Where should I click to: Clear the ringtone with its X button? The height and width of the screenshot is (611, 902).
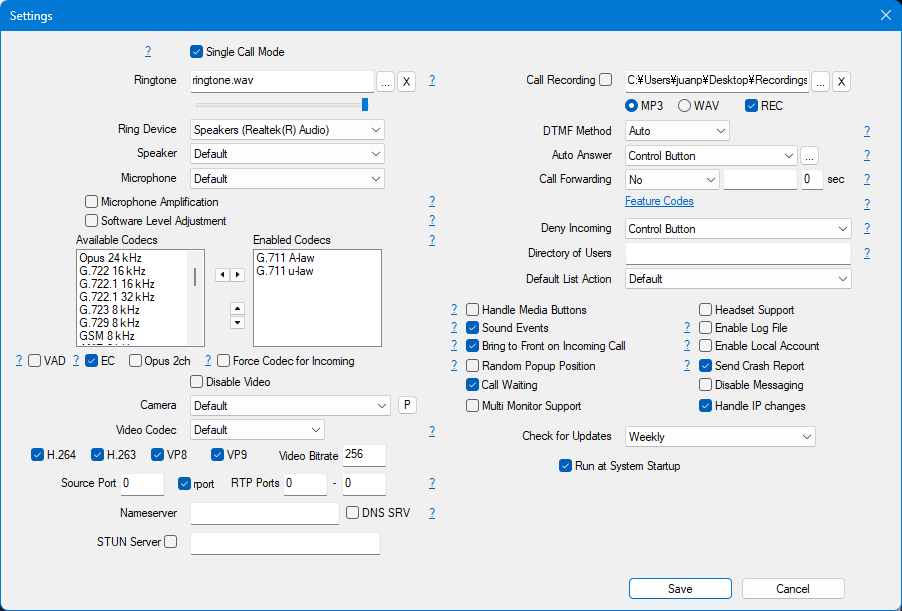click(406, 82)
